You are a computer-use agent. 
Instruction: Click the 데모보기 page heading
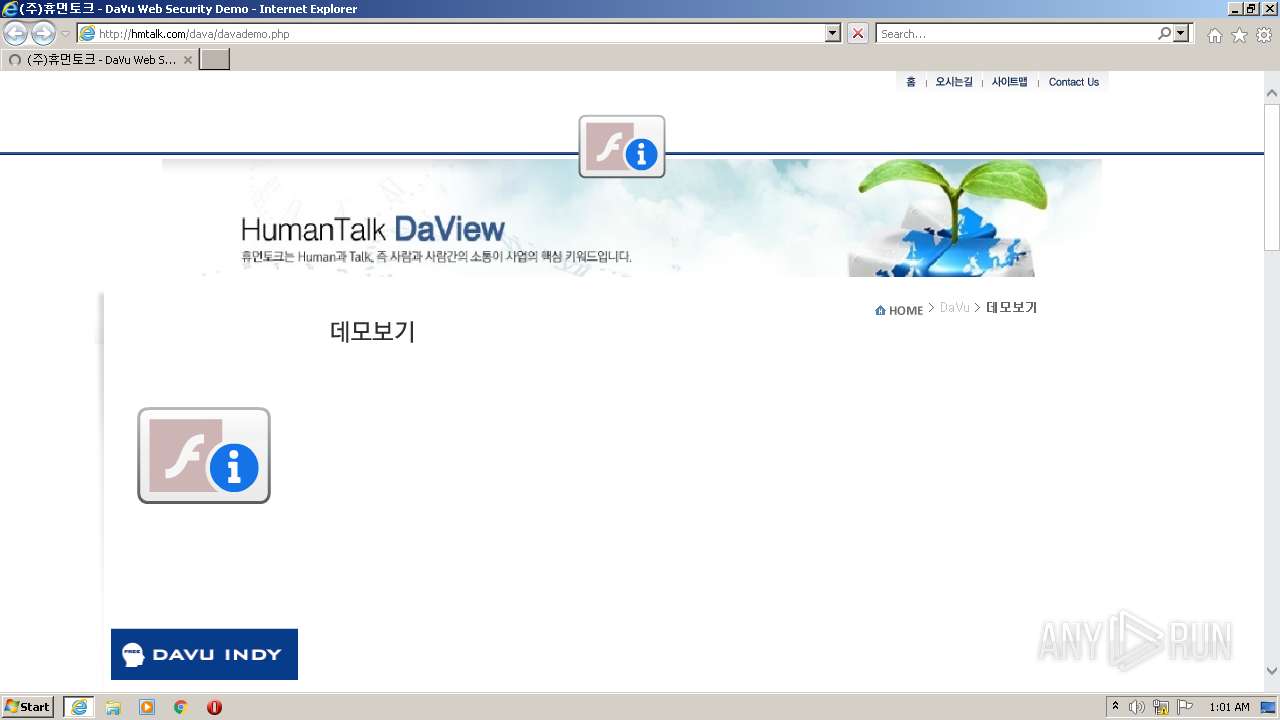point(372,331)
